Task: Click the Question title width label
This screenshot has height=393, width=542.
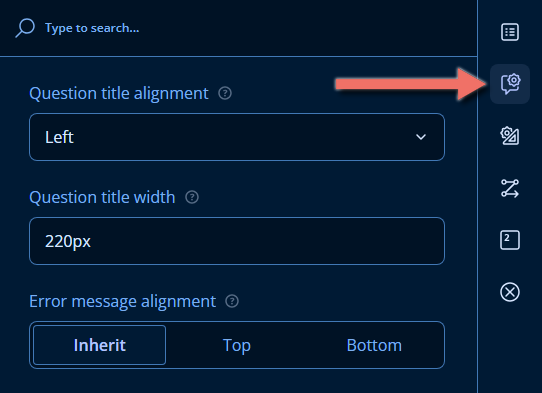Action: pyautogui.click(x=102, y=197)
